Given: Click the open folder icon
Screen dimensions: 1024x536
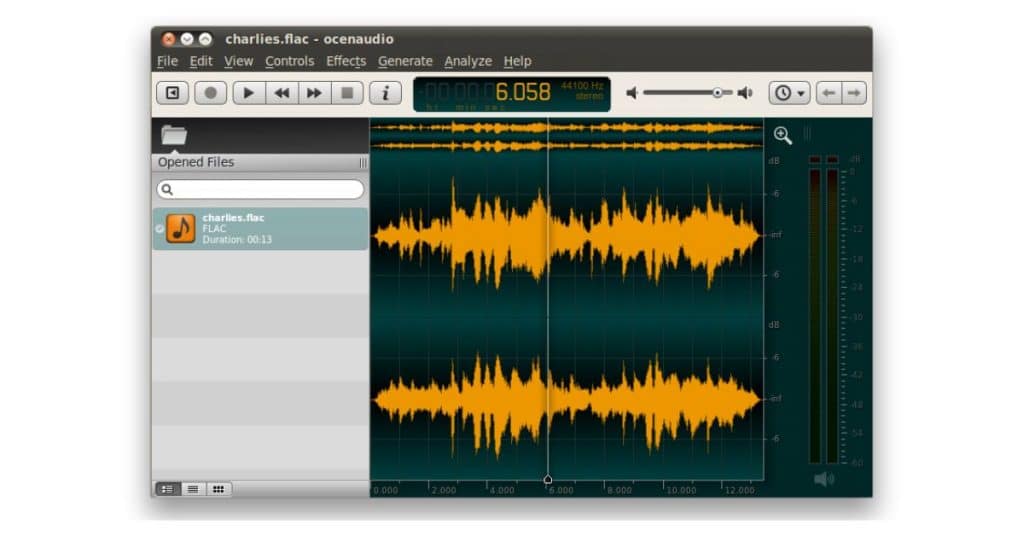Looking at the screenshot, I should [174, 135].
